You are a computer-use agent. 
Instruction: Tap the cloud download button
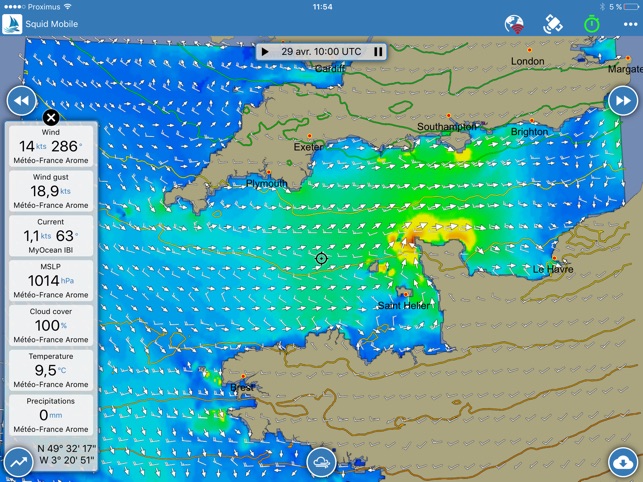[x=623, y=462]
